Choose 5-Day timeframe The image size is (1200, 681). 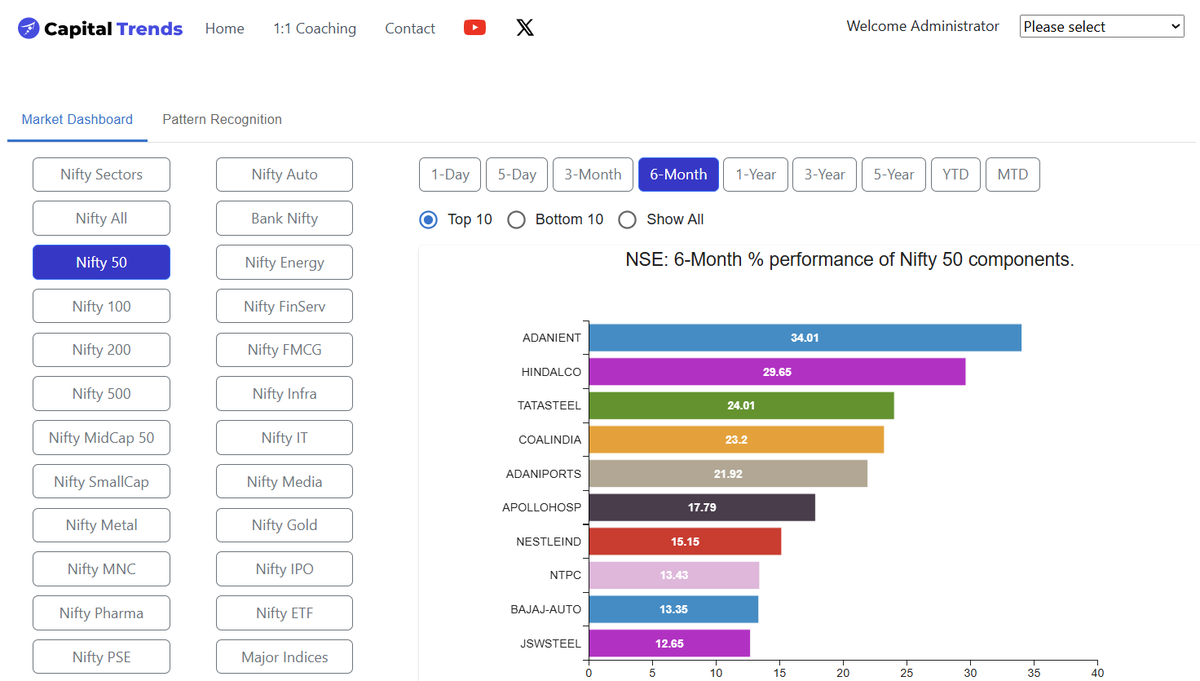tap(517, 174)
